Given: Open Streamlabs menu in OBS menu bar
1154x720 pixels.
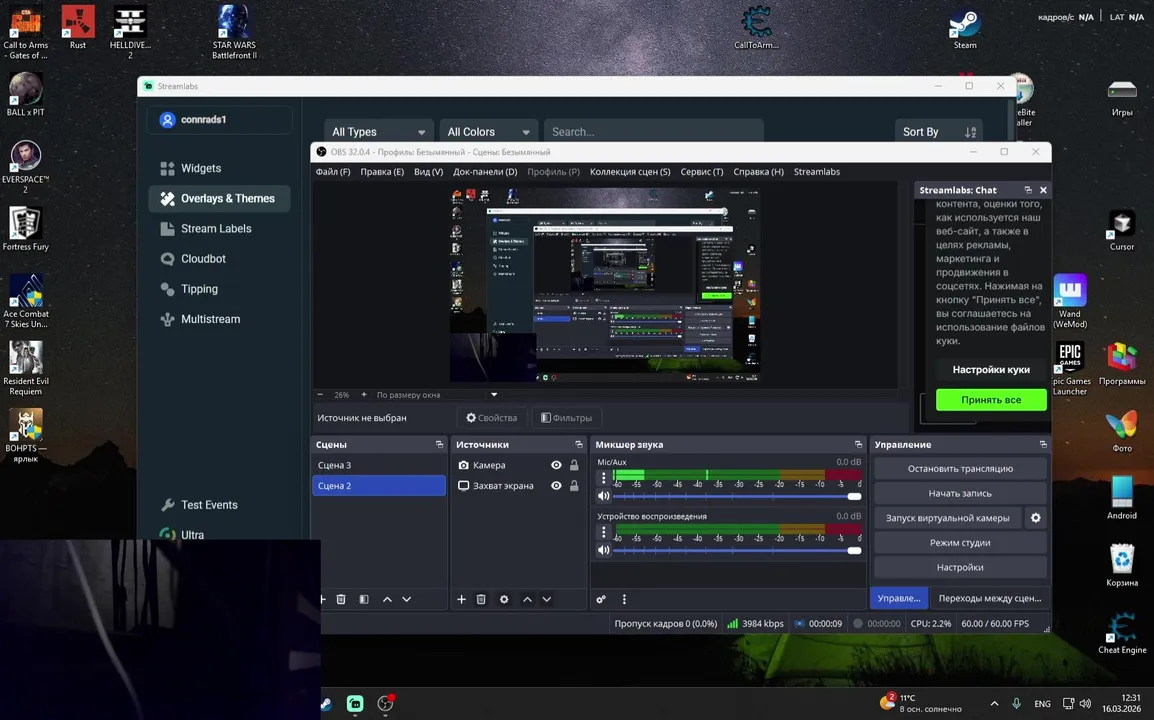Looking at the screenshot, I should click(x=816, y=172).
